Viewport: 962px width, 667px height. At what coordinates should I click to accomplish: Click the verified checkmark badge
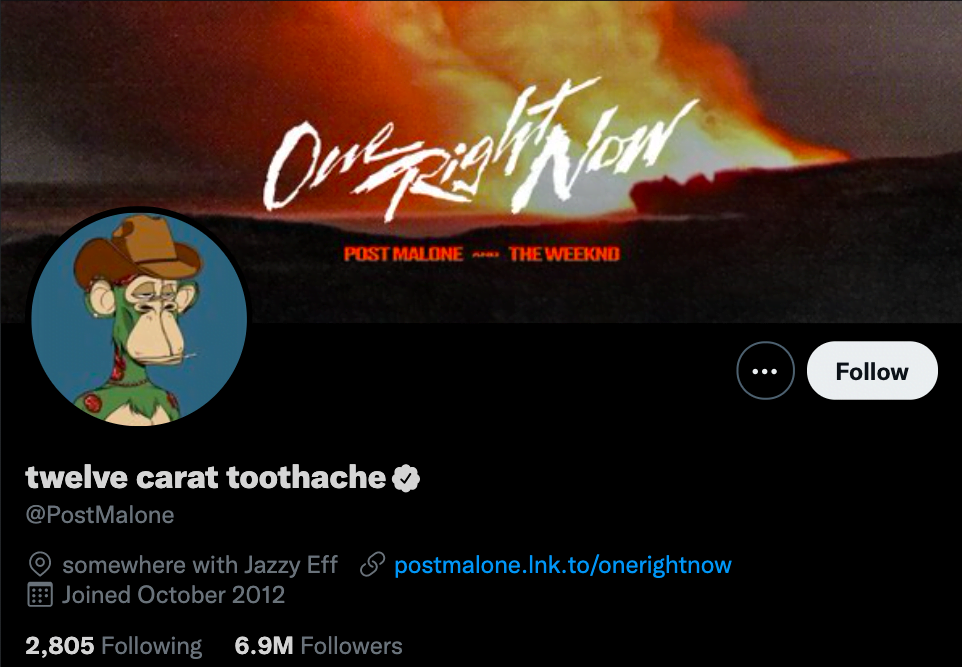point(405,478)
